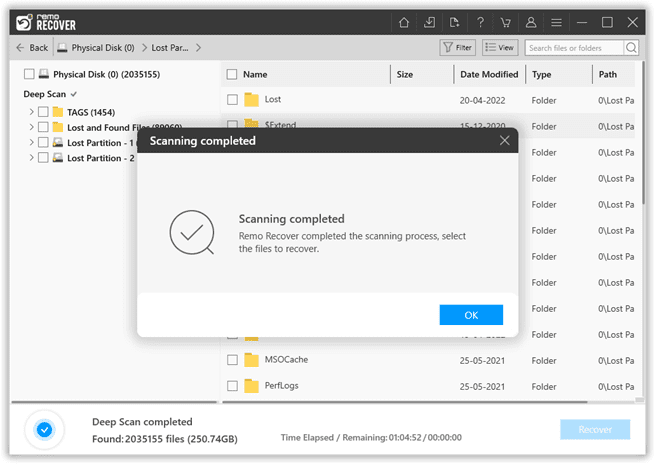Tick the Lost Partition - 2 checkbox
The width and height of the screenshot is (655, 464).
pyautogui.click(x=43, y=158)
